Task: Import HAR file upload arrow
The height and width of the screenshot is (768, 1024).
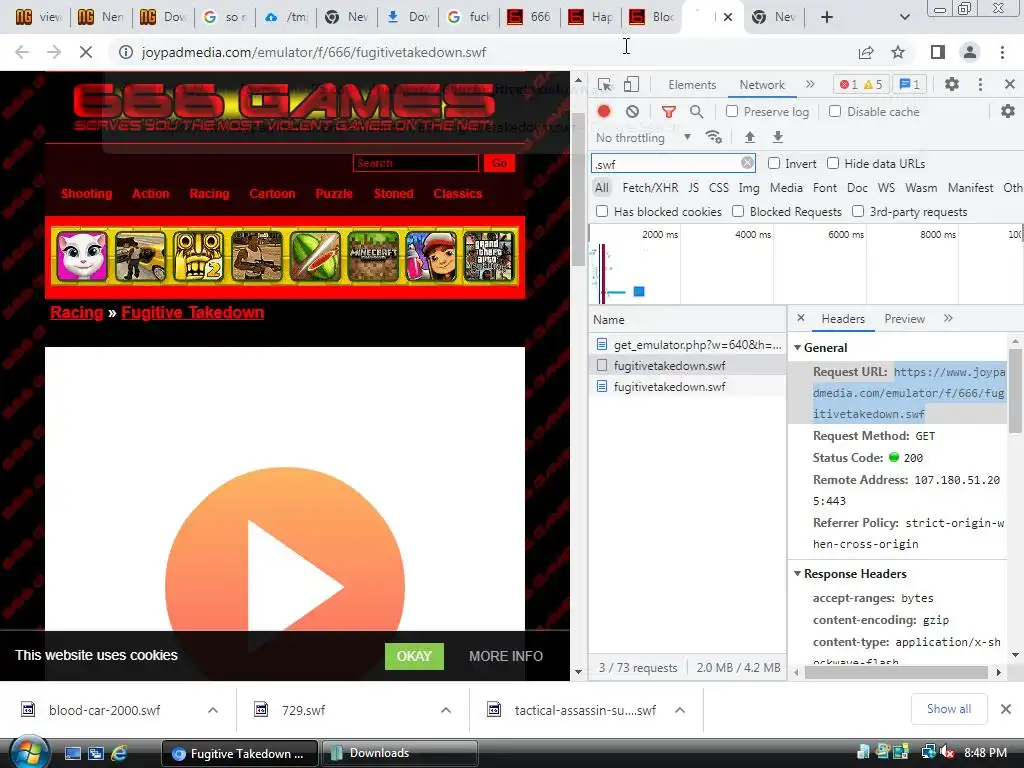Action: click(750, 136)
